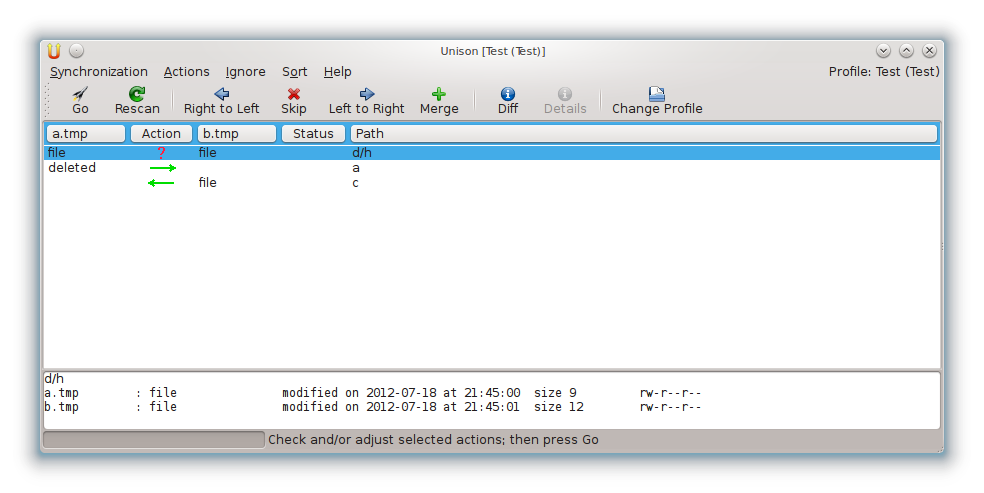This screenshot has width=984, height=493.
Task: Open Diff for the selected file
Action: tap(508, 94)
